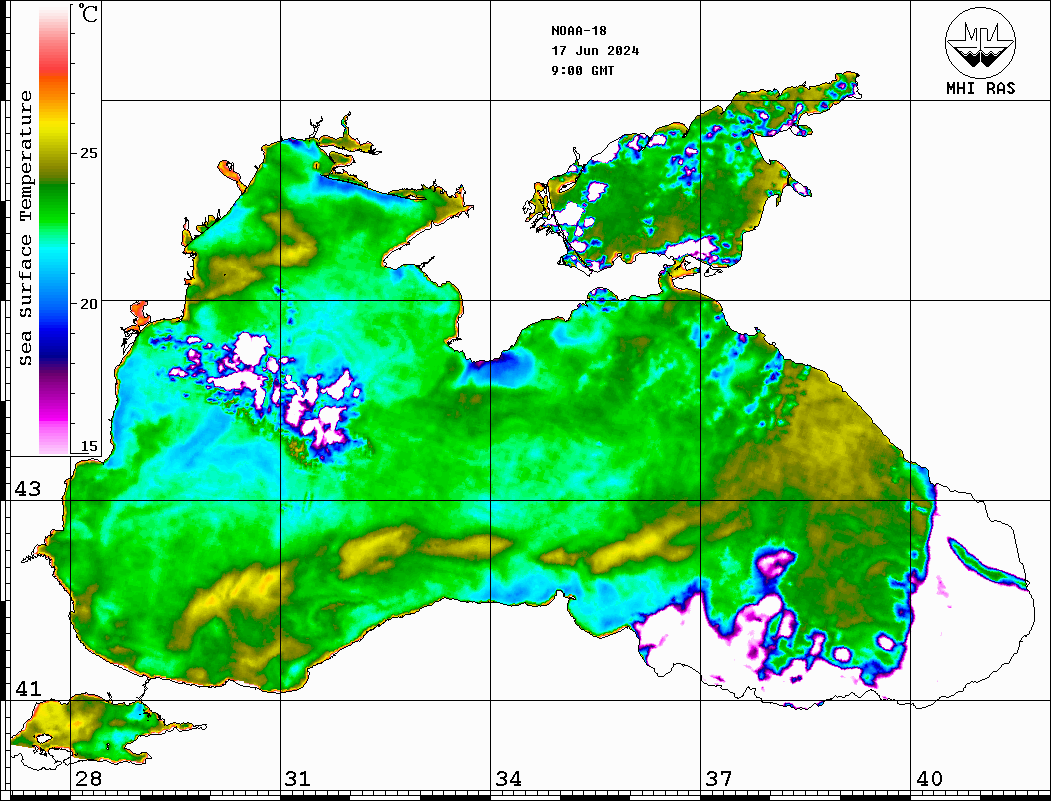The height and width of the screenshot is (801, 1051).
Task: Click the '17 Jun 2024' date text
Action: coord(595,51)
